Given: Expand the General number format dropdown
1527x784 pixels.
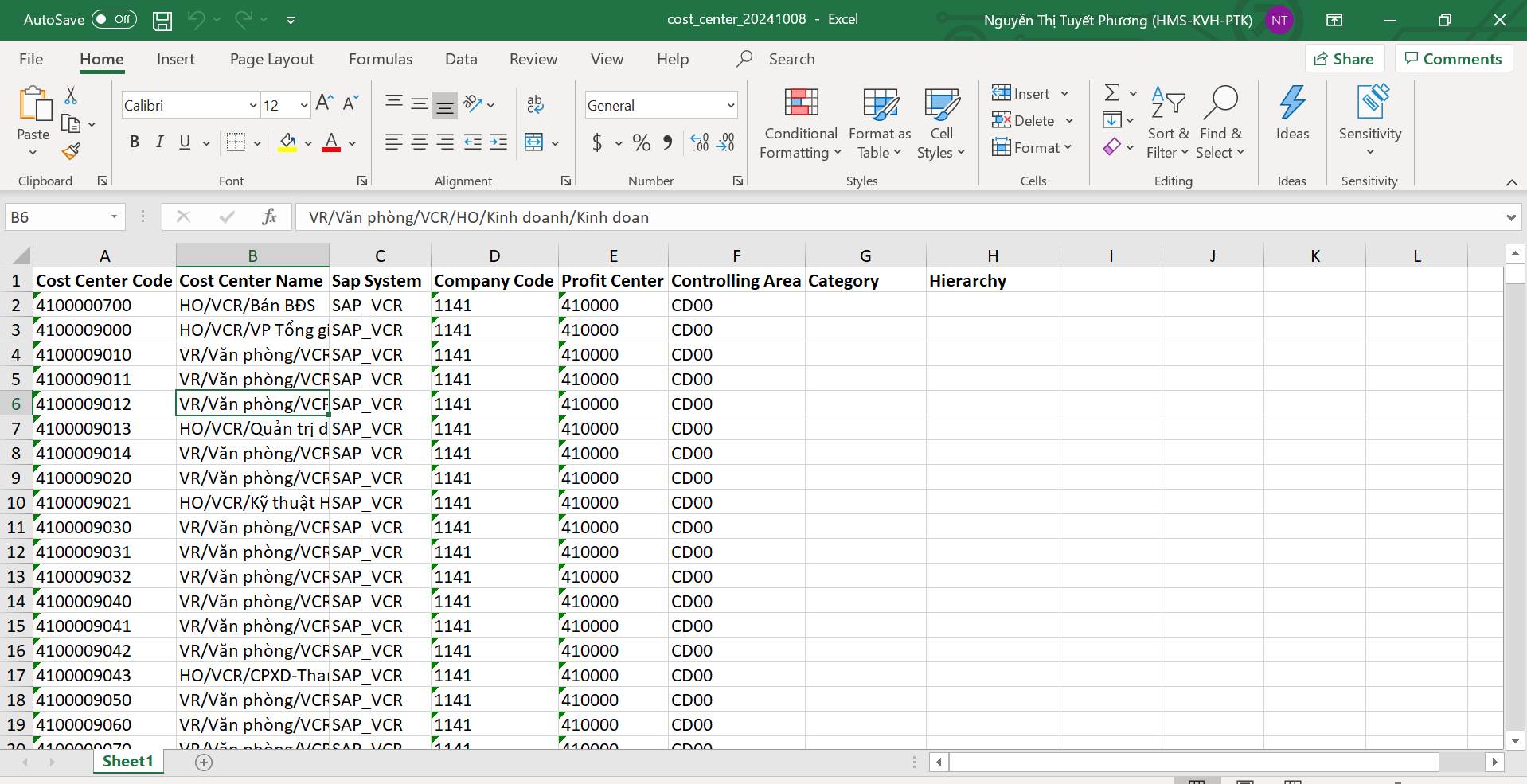Looking at the screenshot, I should coord(730,105).
